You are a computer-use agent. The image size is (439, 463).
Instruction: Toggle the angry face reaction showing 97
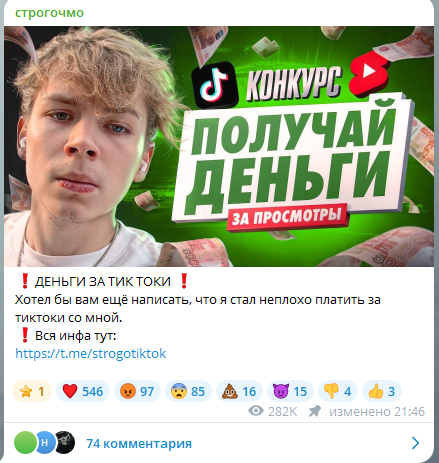tap(137, 391)
